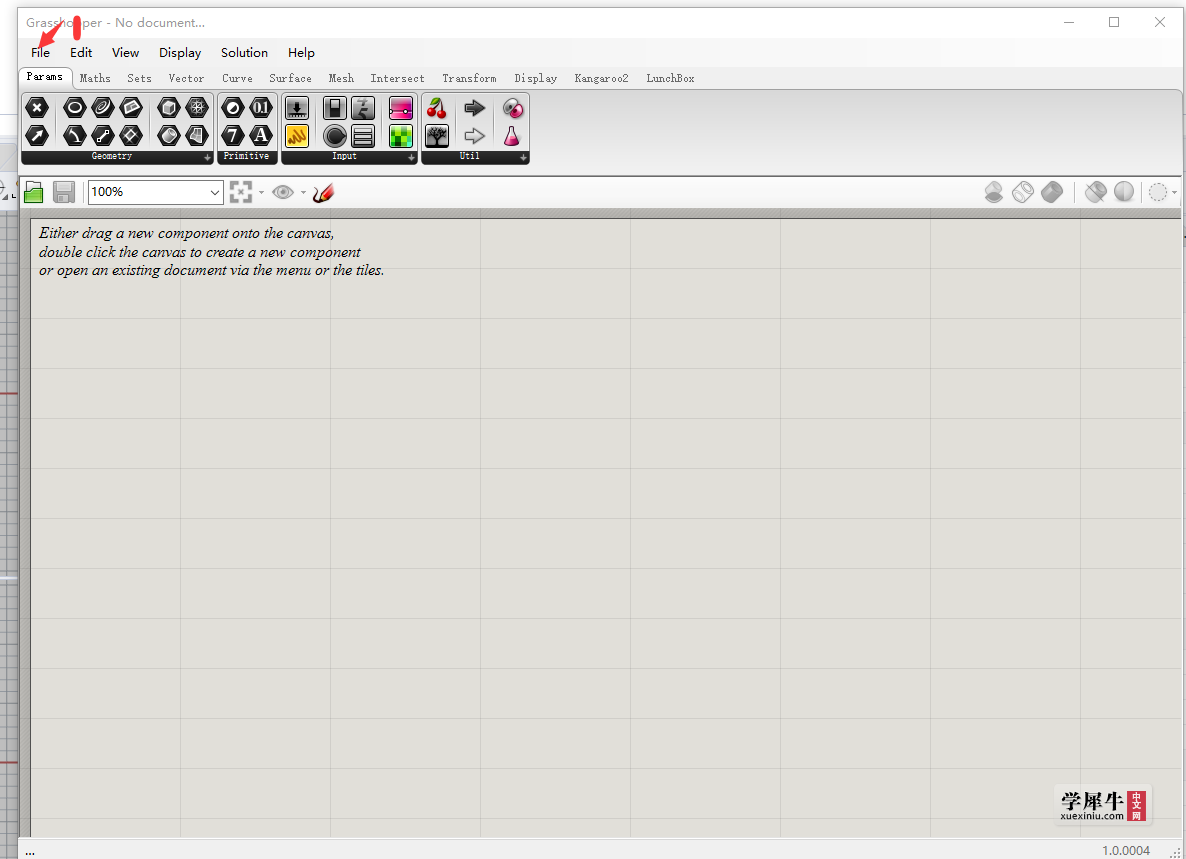Select the Circle parameter hexagon icon
1186x859 pixels.
[x=74, y=108]
